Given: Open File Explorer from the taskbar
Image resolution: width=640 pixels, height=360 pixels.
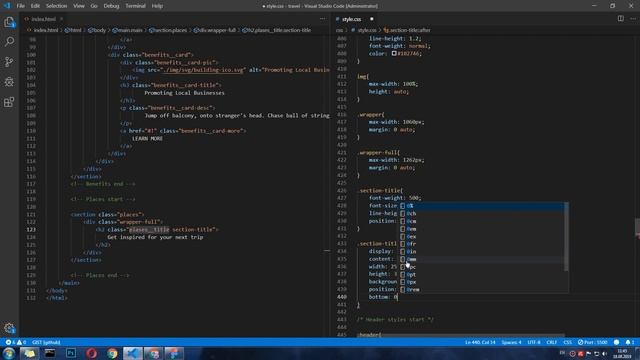Looking at the screenshot, I should click(x=29, y=353).
